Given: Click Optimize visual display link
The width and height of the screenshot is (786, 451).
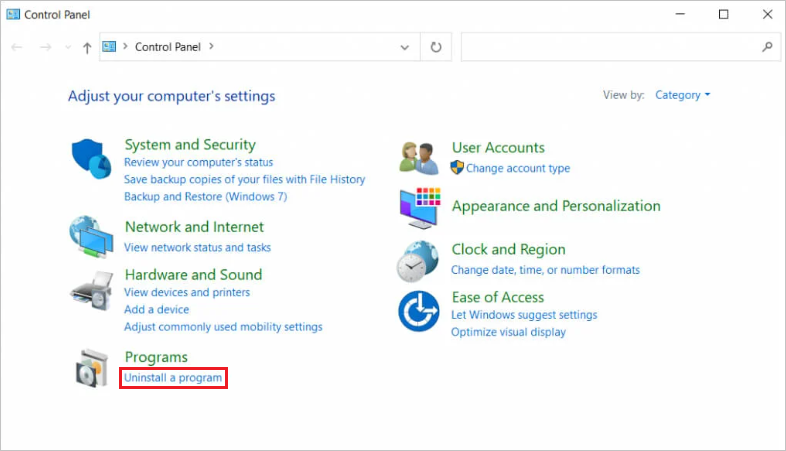Looking at the screenshot, I should coord(508,332).
